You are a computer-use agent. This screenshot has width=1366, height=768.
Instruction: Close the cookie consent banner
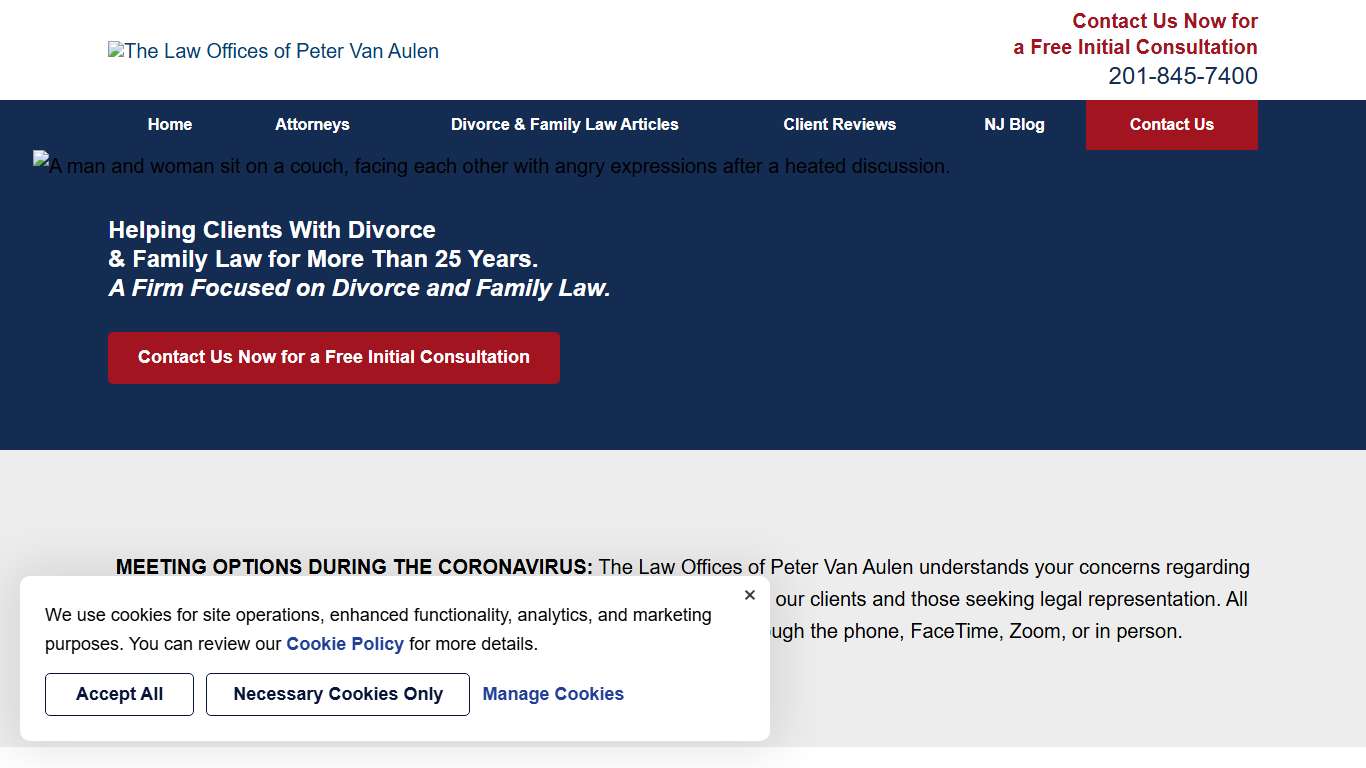[750, 596]
